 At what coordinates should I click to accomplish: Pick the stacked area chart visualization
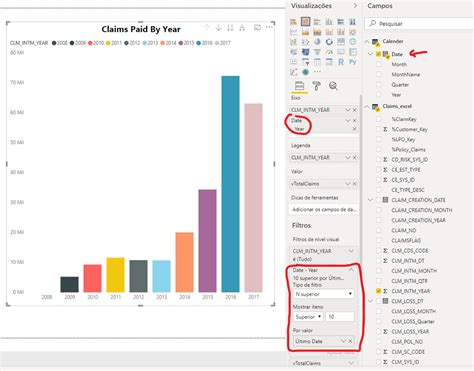tap(317, 32)
